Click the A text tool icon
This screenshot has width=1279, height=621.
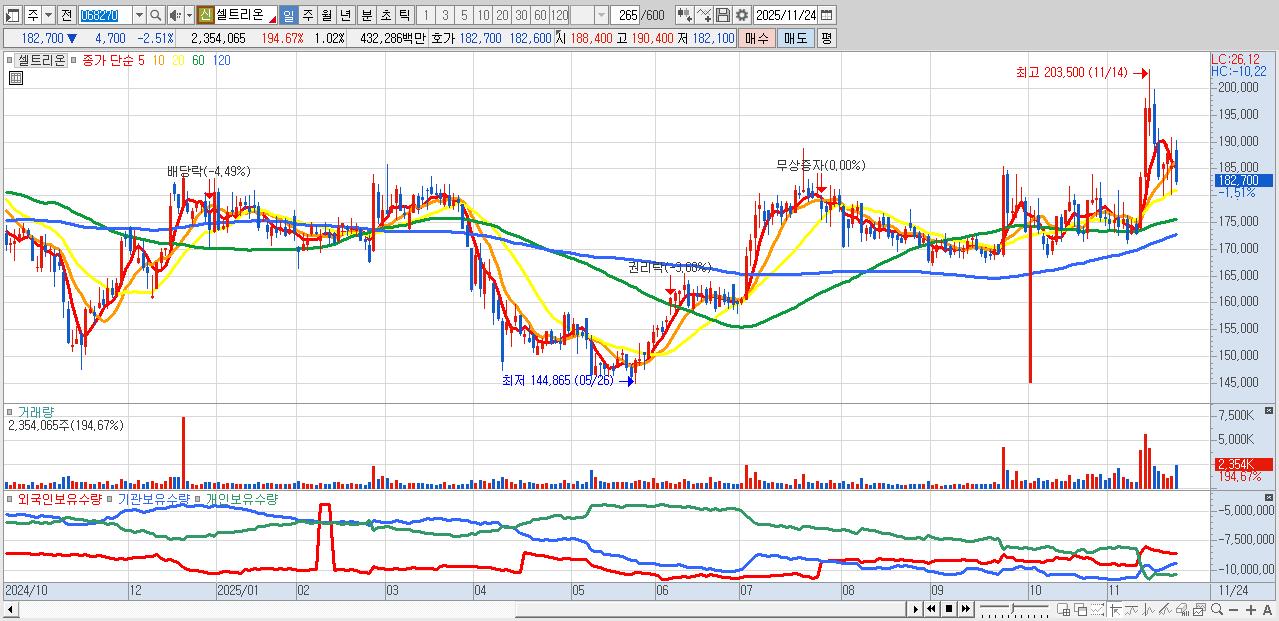1267,610
